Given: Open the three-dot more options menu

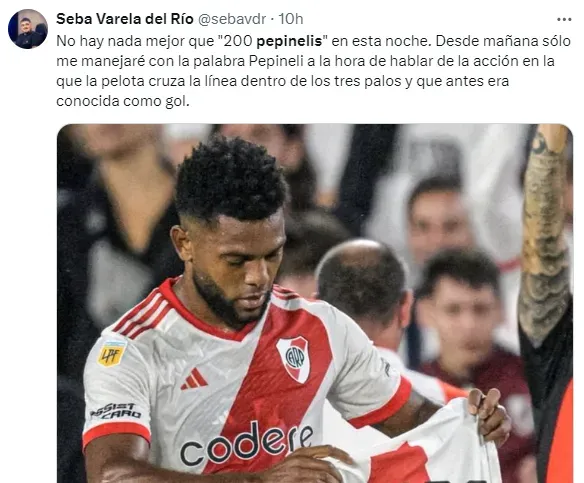Looking at the screenshot, I should pyautogui.click(x=564, y=19).
